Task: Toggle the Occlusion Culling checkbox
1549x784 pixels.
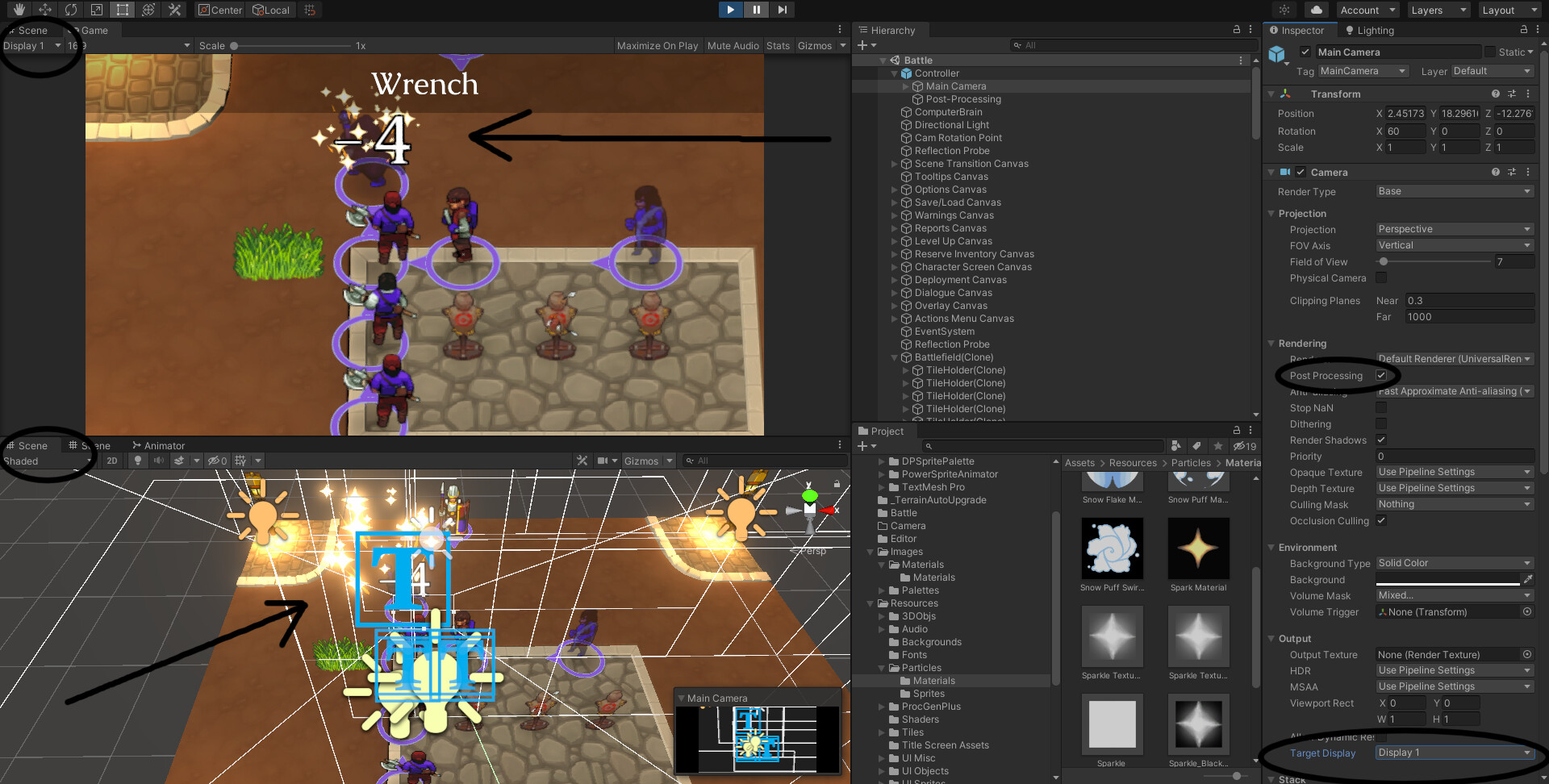Action: [1381, 521]
